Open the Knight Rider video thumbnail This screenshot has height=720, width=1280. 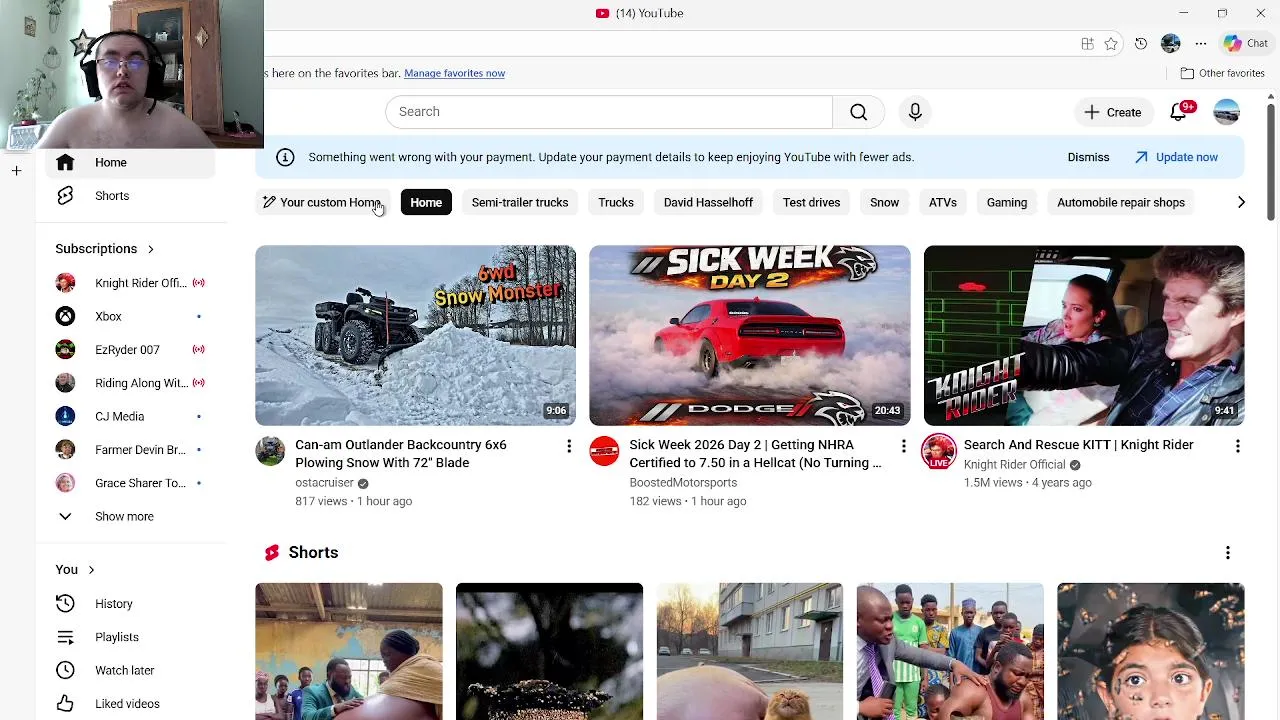[1084, 335]
